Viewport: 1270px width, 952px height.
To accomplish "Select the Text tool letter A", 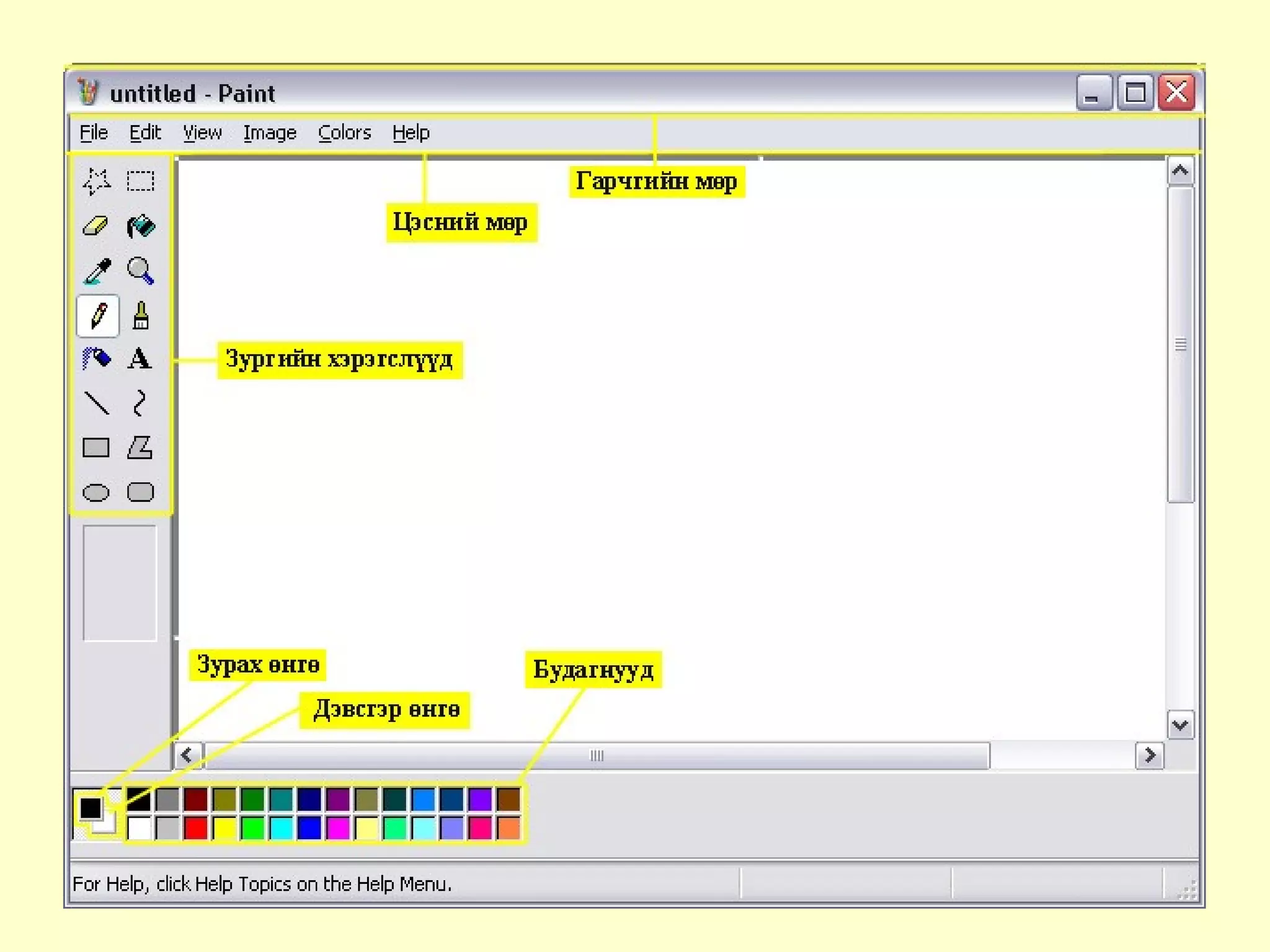I will click(x=140, y=359).
